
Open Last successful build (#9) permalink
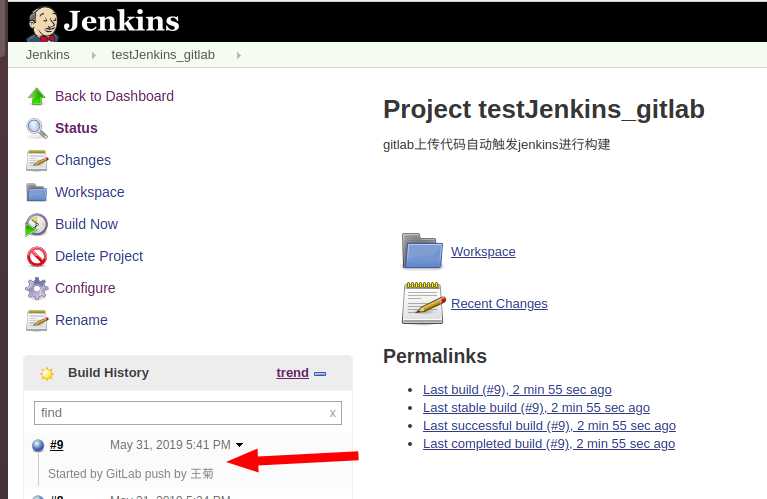click(549, 426)
